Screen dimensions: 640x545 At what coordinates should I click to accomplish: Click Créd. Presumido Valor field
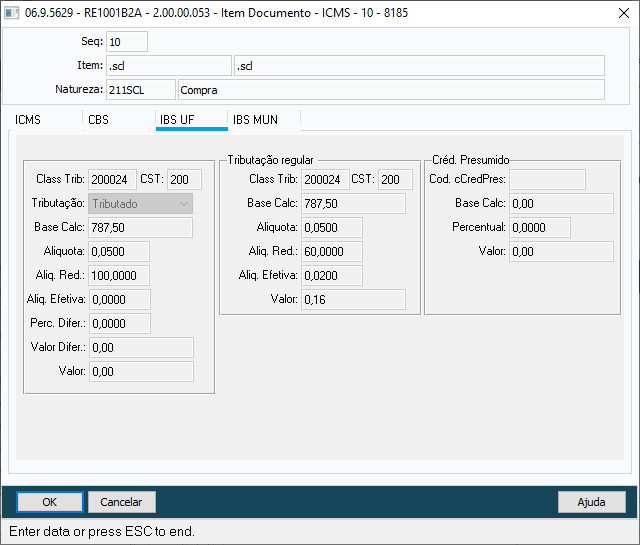pyautogui.click(x=561, y=251)
